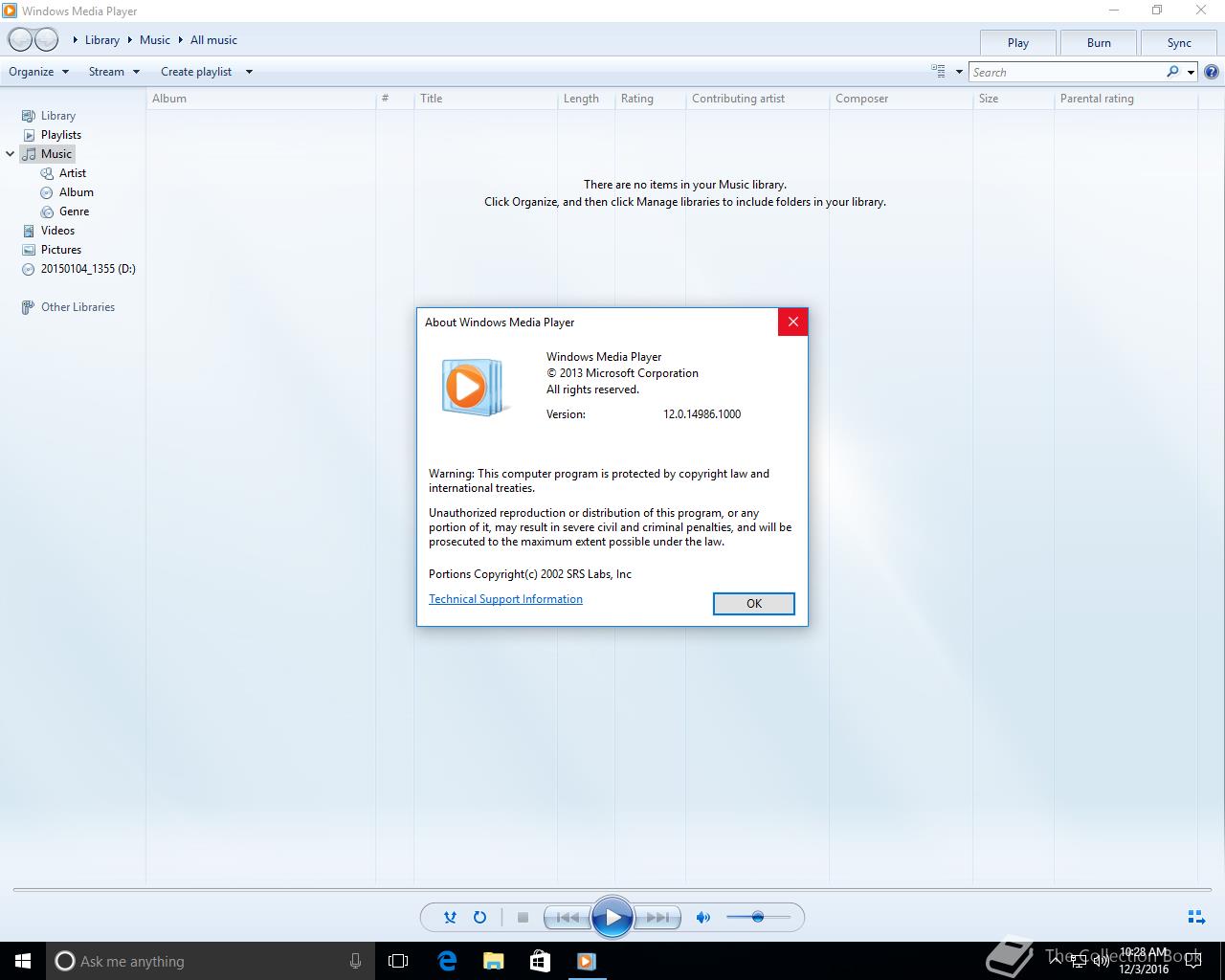Sort by the Rating column header
The image size is (1225, 980).
[650, 99]
